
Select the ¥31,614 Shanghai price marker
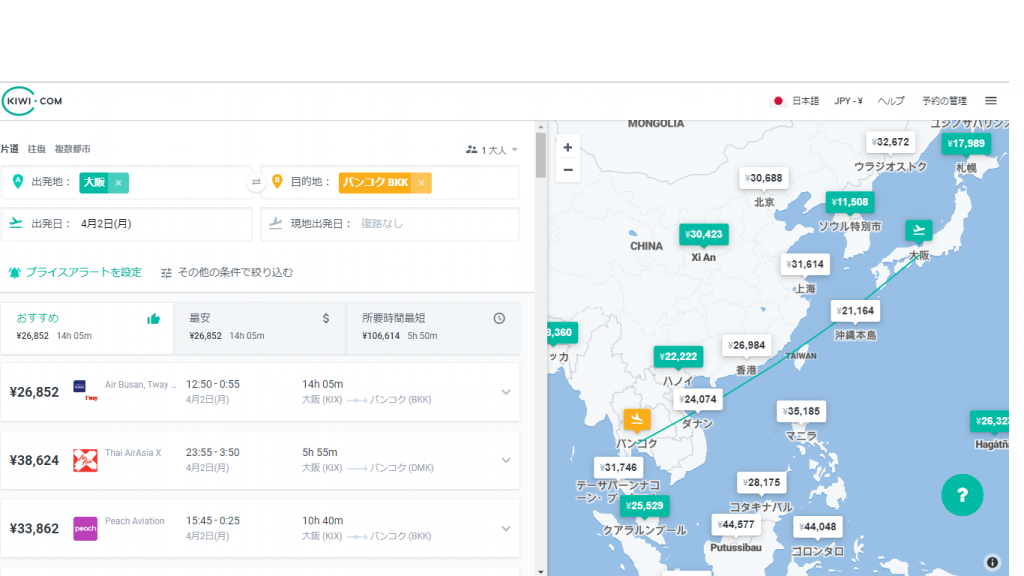pyautogui.click(x=805, y=264)
